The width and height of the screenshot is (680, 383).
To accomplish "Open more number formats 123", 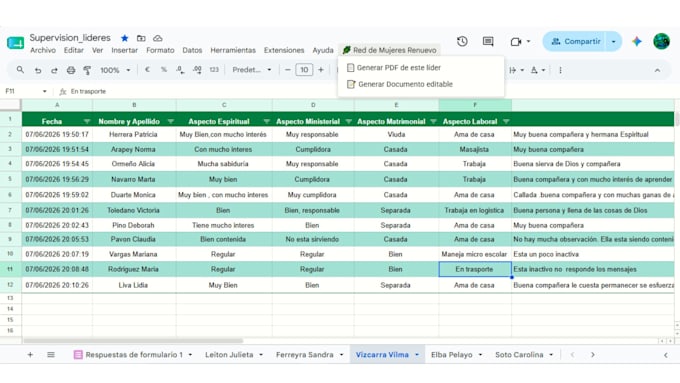I will click(x=214, y=69).
